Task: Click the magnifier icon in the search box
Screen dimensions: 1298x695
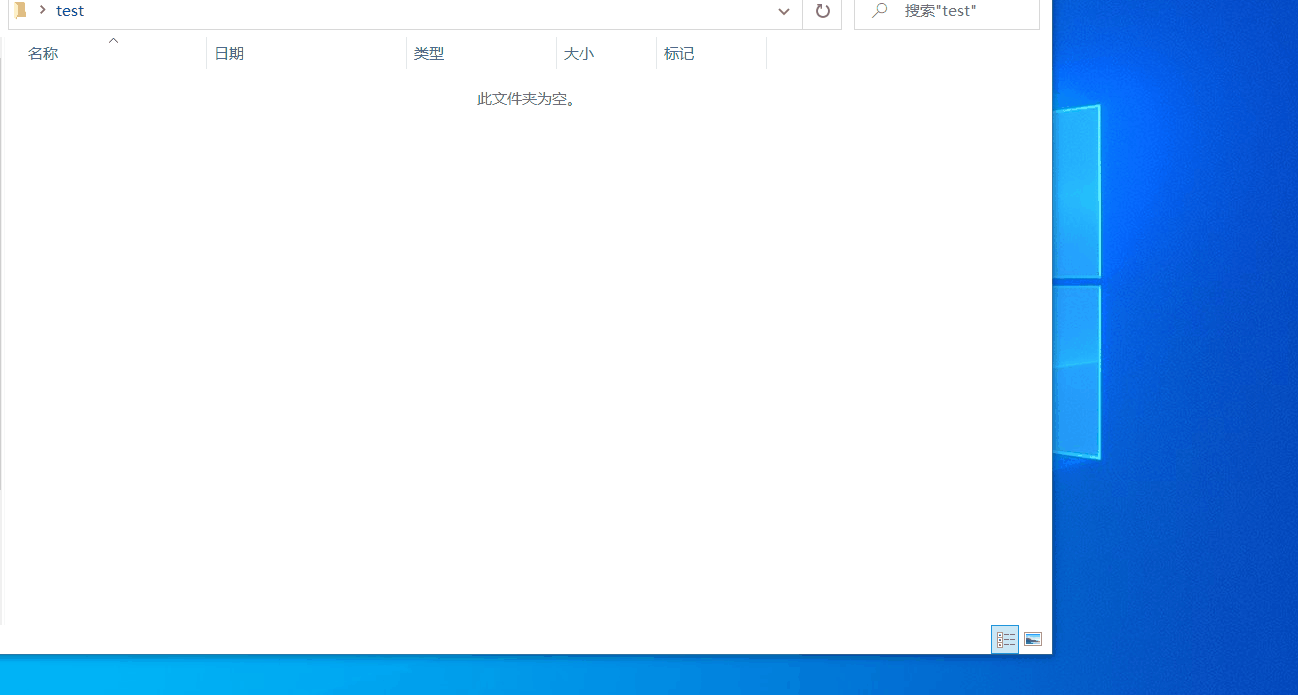Action: point(880,11)
